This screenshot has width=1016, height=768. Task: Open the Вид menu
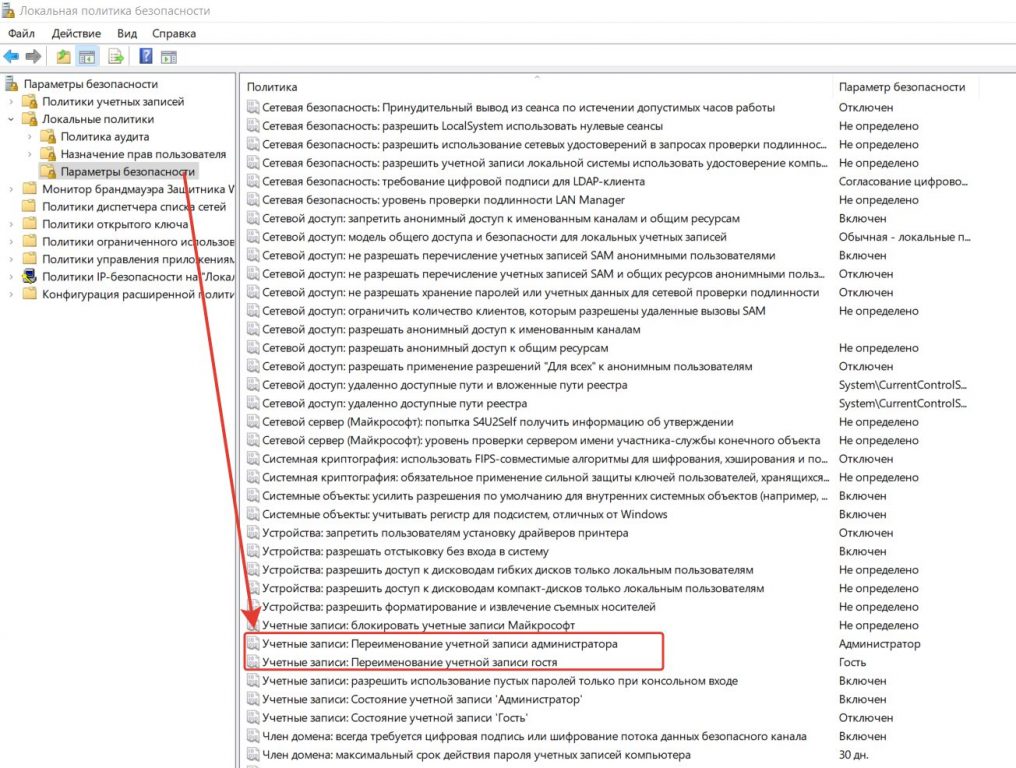[x=127, y=34]
